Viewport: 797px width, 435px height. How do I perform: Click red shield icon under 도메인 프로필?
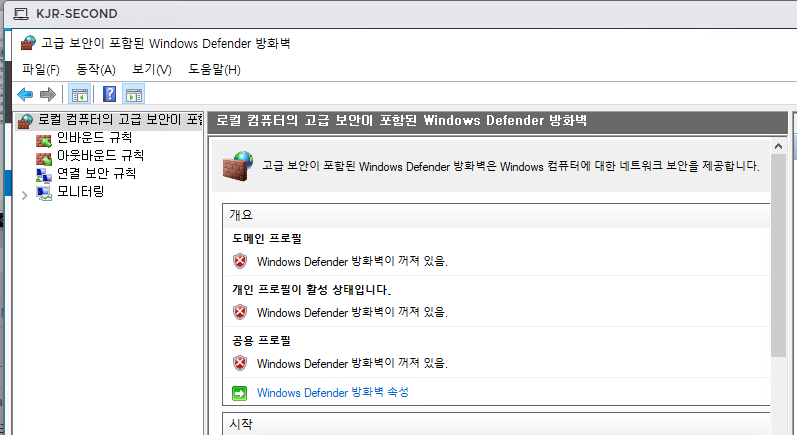click(x=240, y=261)
